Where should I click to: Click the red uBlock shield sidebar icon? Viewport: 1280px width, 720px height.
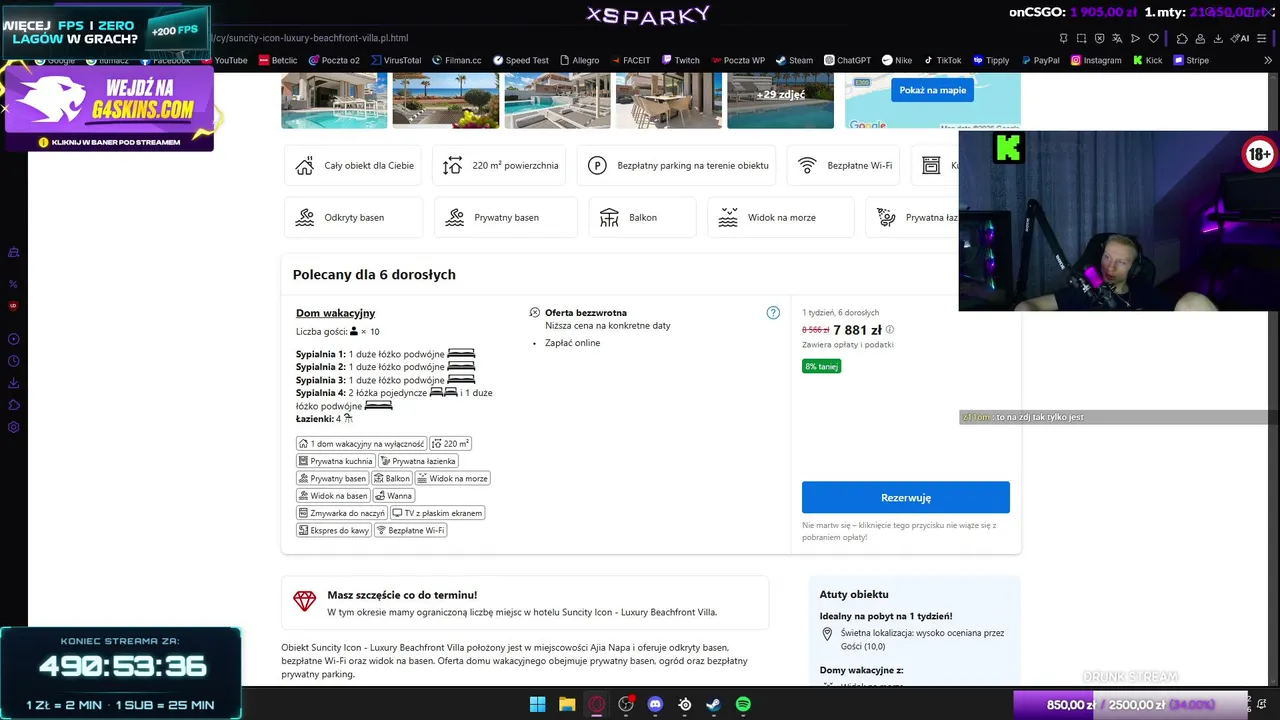click(x=13, y=306)
